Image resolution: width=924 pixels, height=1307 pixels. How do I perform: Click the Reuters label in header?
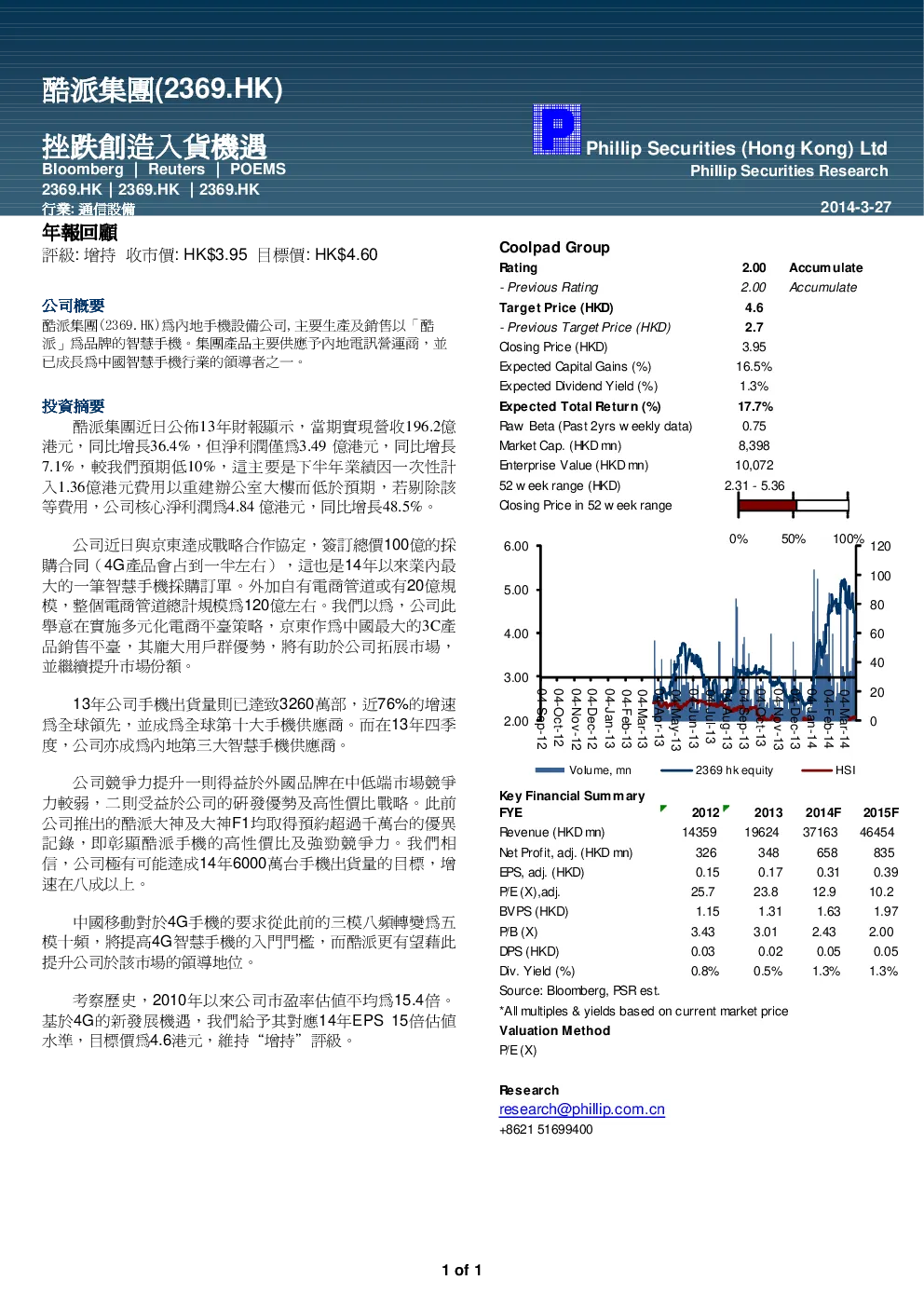pos(176,170)
